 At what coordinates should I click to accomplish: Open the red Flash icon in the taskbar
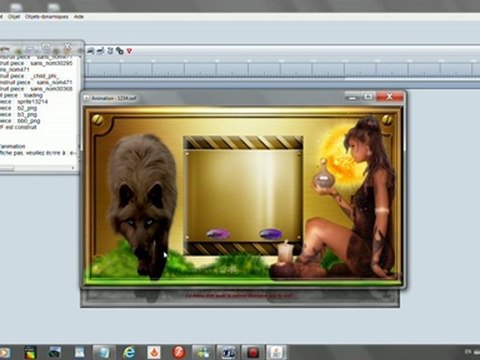click(x=179, y=352)
